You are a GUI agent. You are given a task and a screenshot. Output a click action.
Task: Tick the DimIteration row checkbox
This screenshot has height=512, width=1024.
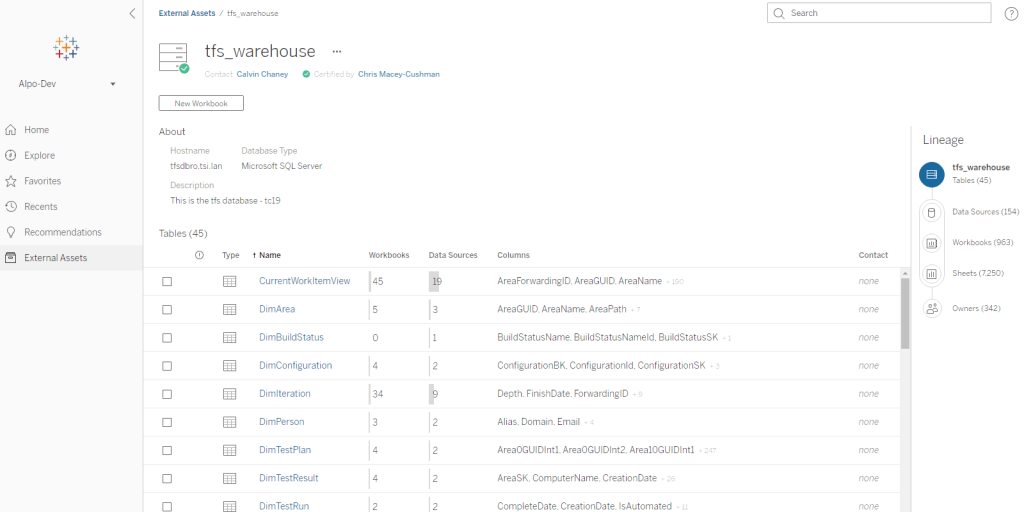167,394
